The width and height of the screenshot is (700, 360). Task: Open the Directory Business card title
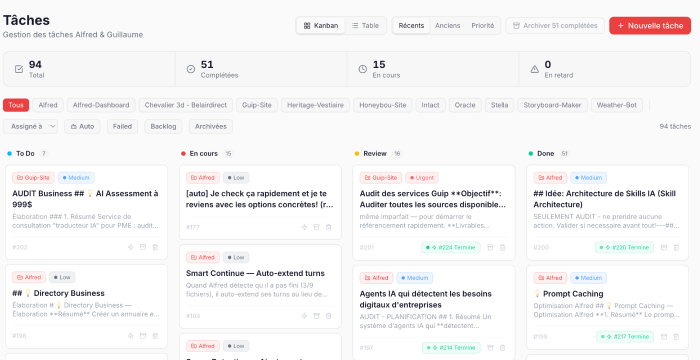point(58,293)
